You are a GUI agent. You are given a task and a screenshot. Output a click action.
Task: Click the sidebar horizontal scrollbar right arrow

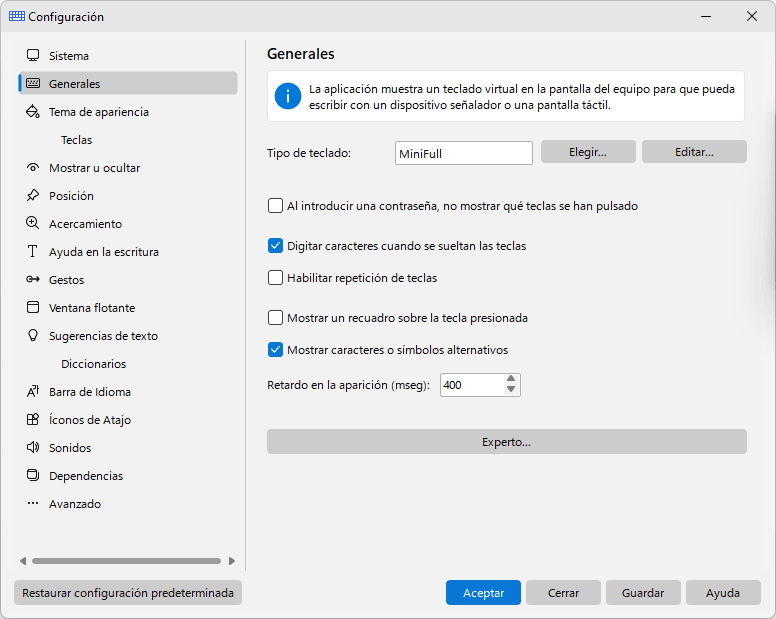pyautogui.click(x=232, y=561)
